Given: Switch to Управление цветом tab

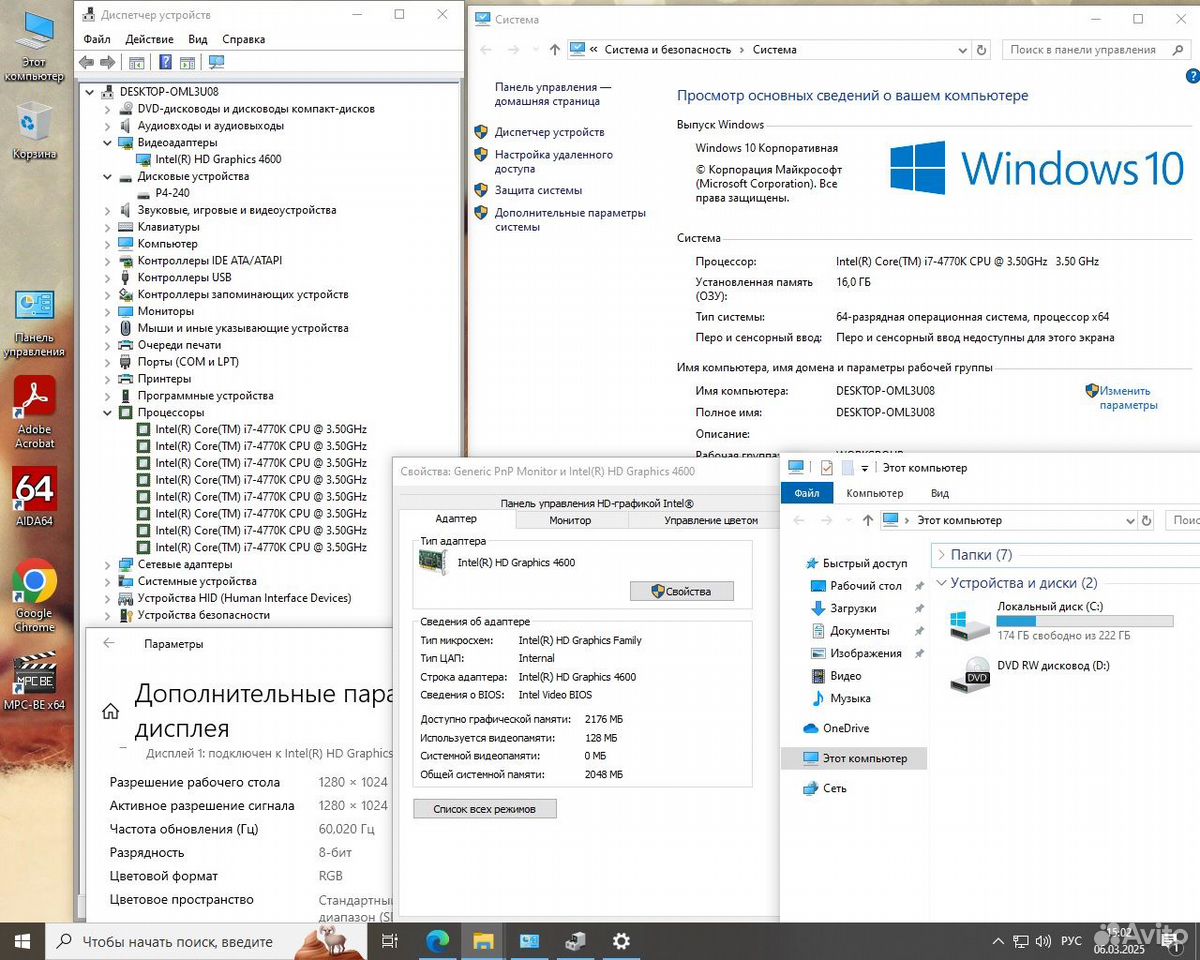Looking at the screenshot, I should point(711,520).
